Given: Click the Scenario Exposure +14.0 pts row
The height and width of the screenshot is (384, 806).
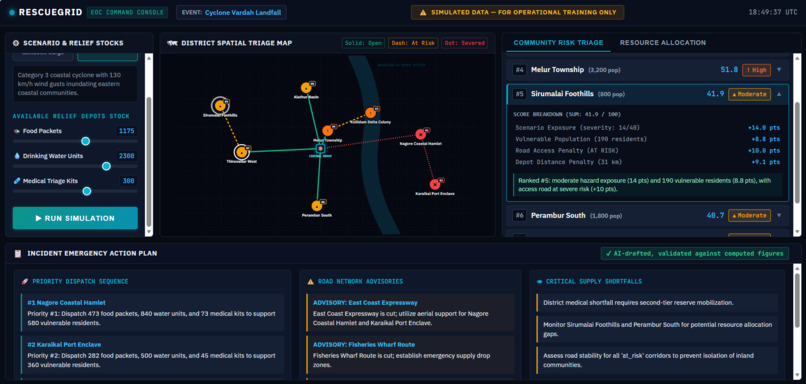Looking at the screenshot, I should tap(647, 127).
